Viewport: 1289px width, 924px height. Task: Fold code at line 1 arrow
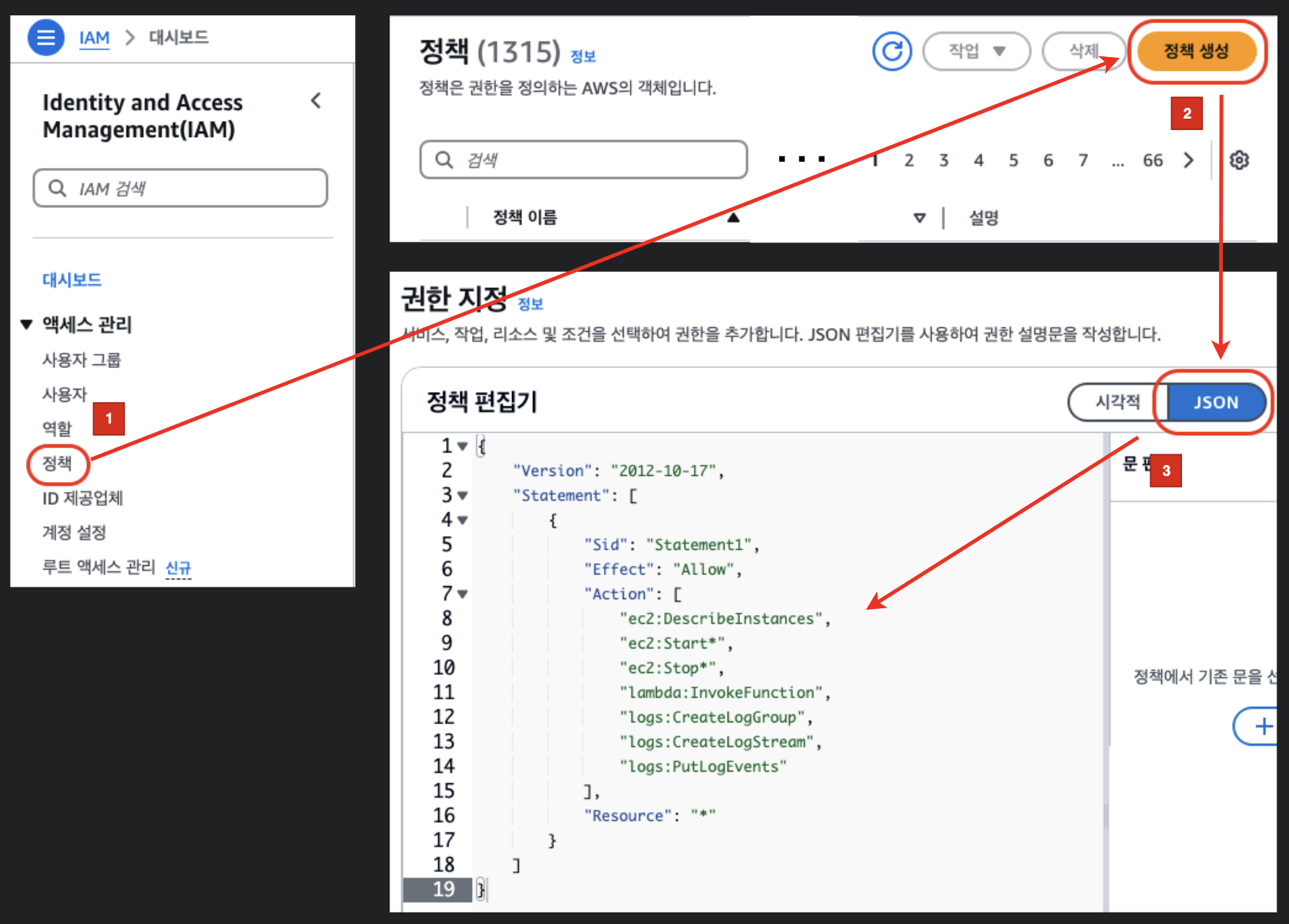pos(462,446)
